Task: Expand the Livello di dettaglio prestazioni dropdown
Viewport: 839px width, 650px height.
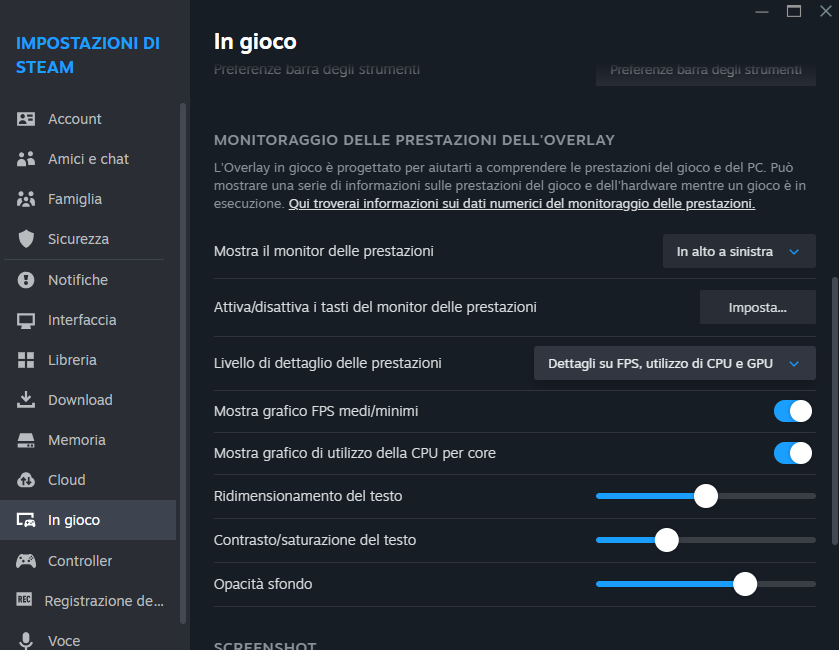Action: 675,364
